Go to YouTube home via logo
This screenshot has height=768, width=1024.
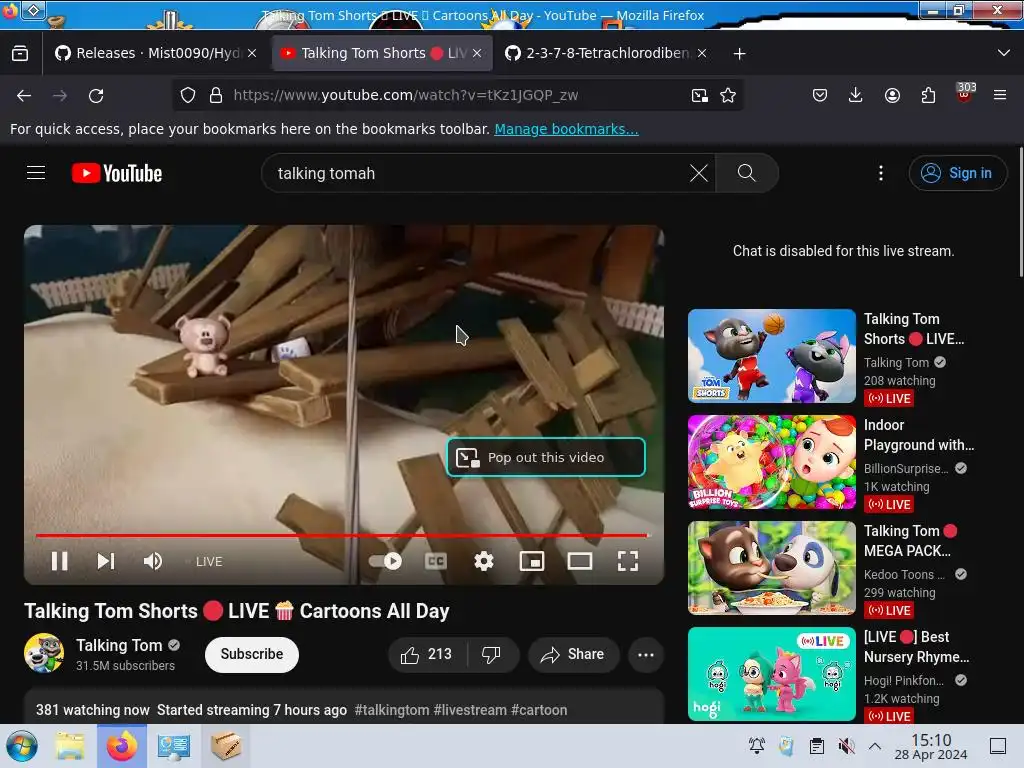pos(117,173)
